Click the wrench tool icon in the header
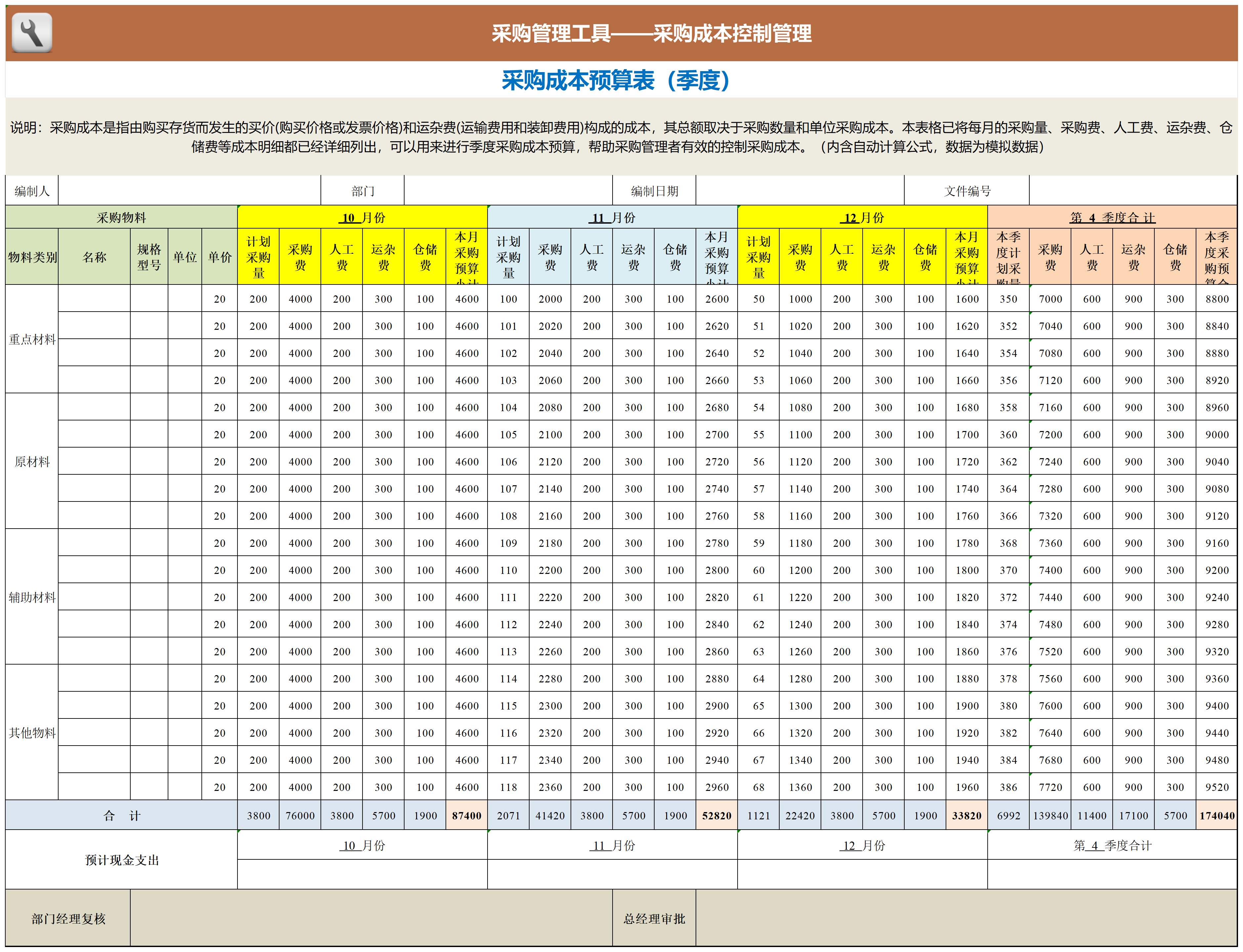 coord(32,33)
